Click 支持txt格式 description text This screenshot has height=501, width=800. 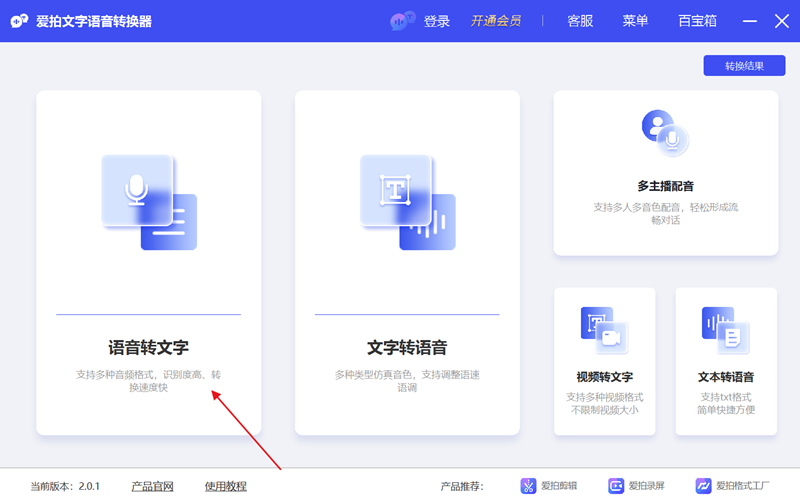726,403
